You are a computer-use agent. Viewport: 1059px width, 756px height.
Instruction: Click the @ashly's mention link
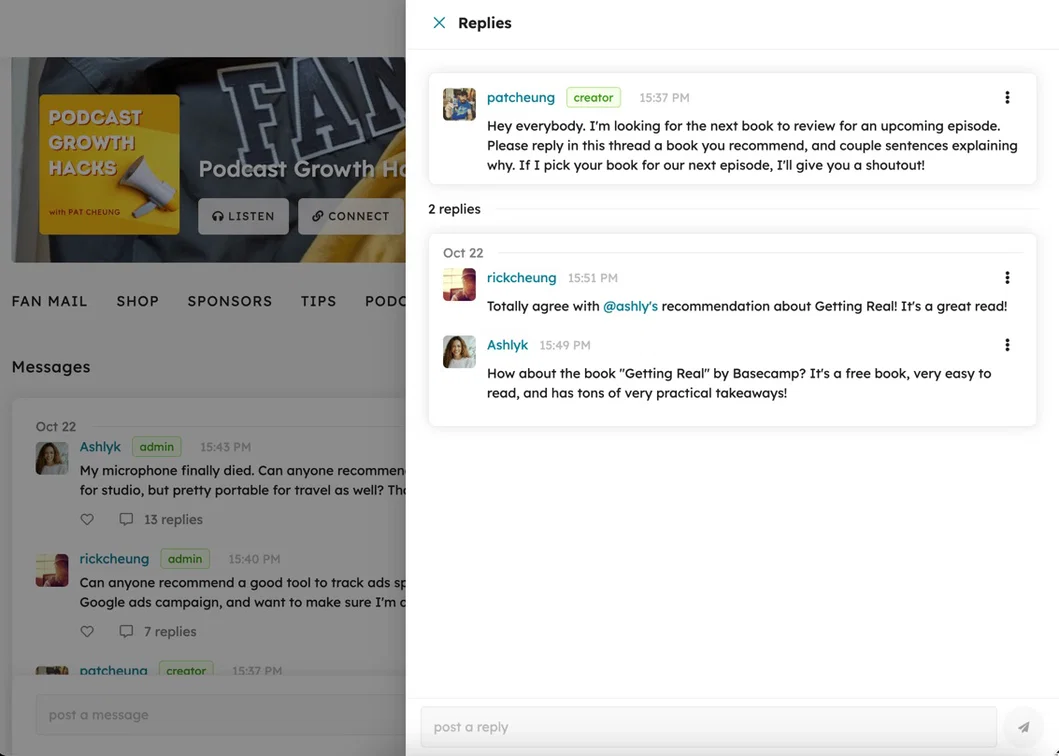pyautogui.click(x=630, y=306)
